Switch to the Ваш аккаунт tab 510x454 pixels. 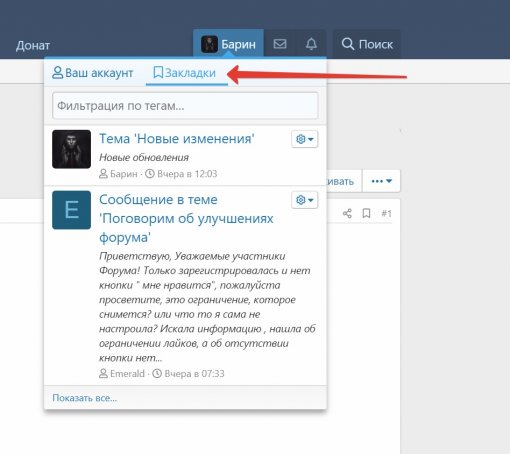coord(92,72)
